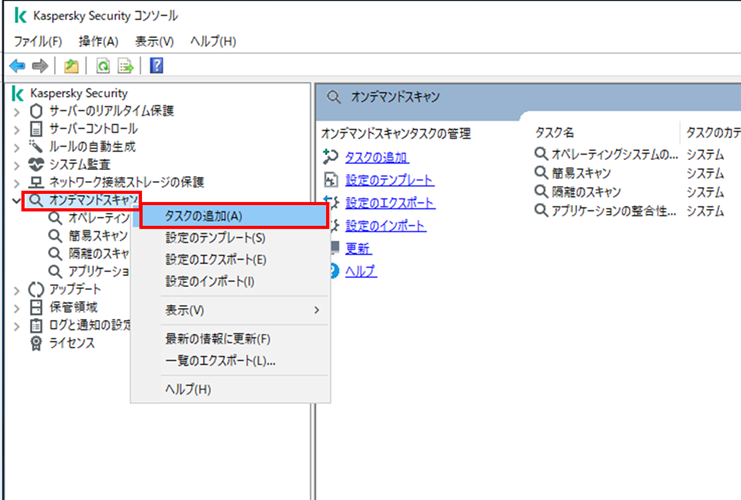Click the ヘルプ link in management pane
Screen dimensions: 741x500
tap(361, 271)
